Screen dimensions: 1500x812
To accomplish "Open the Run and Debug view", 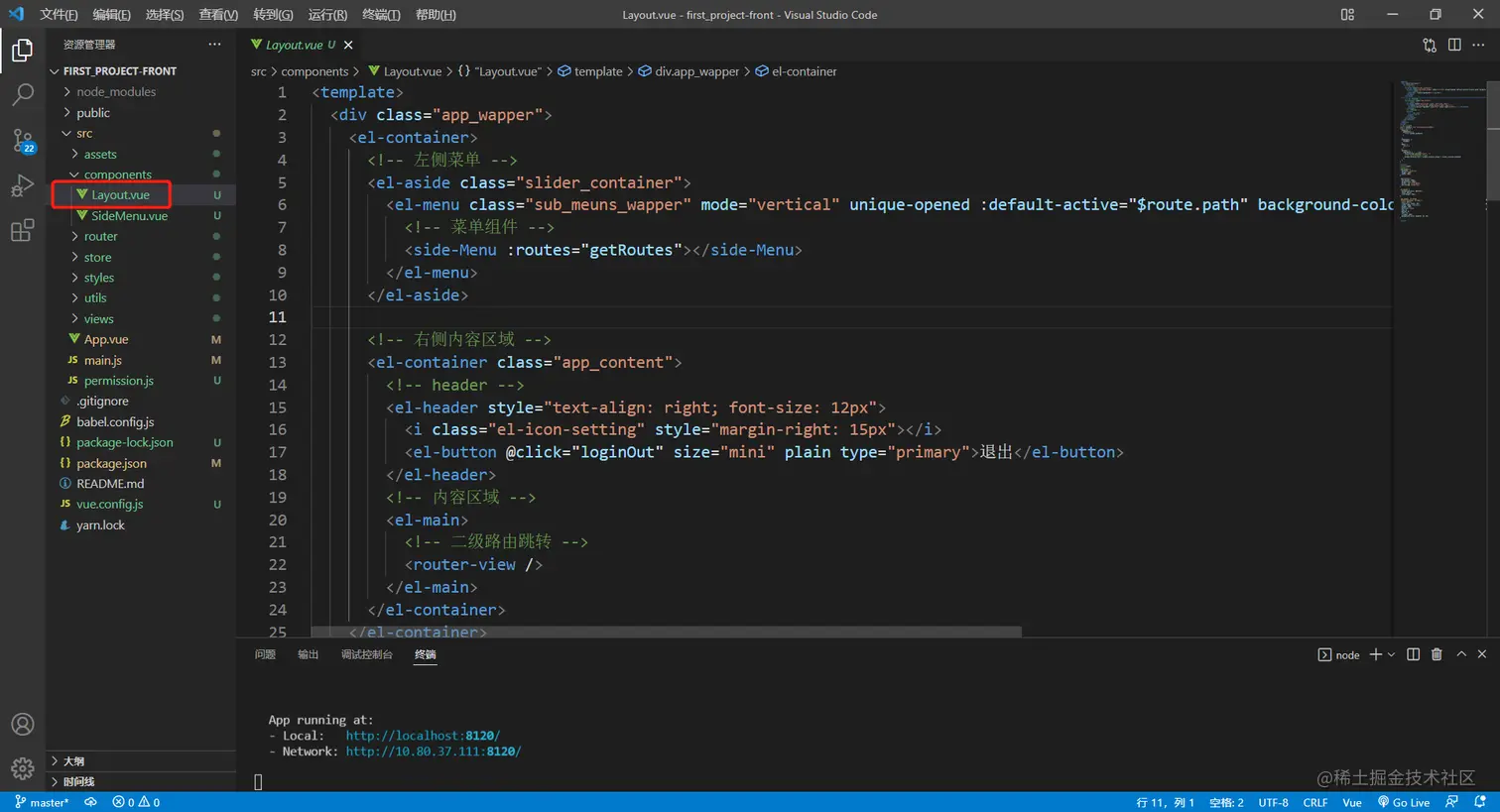I will click(x=22, y=185).
